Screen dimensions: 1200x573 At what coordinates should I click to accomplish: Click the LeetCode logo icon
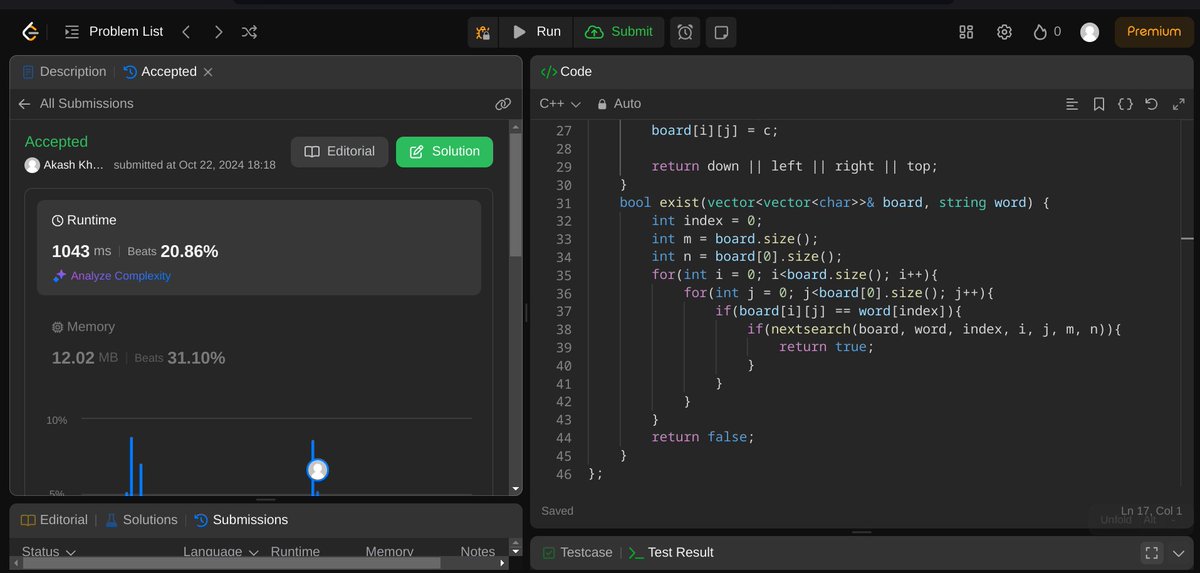coord(30,31)
